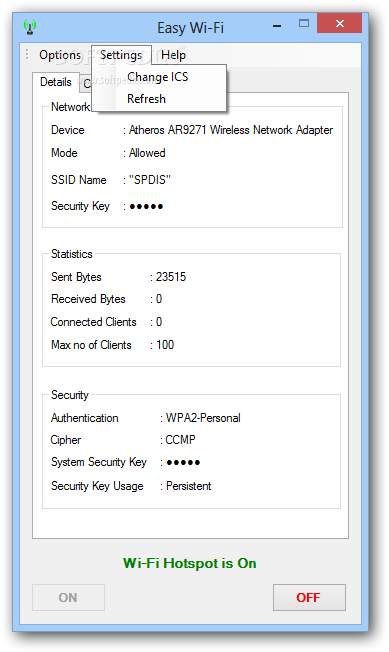The width and height of the screenshot is (389, 652).
Task: Click the Device label
Action: 67,130
